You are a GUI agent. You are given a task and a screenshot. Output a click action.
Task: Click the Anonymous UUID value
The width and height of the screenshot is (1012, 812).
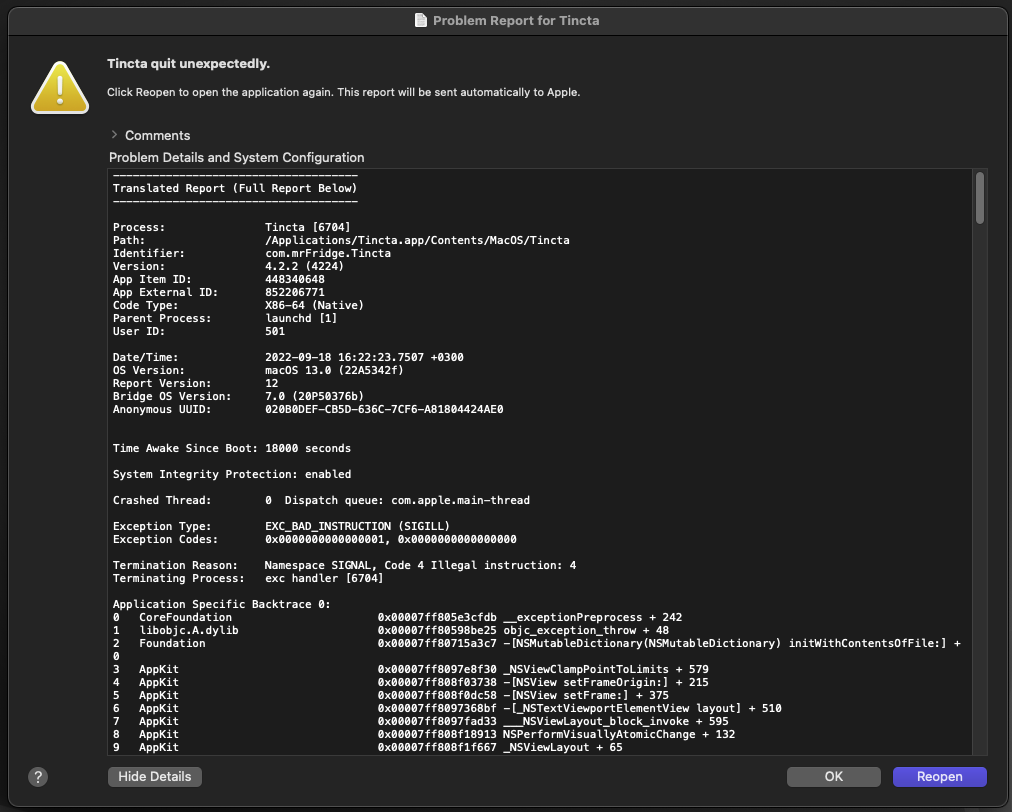(x=384, y=409)
